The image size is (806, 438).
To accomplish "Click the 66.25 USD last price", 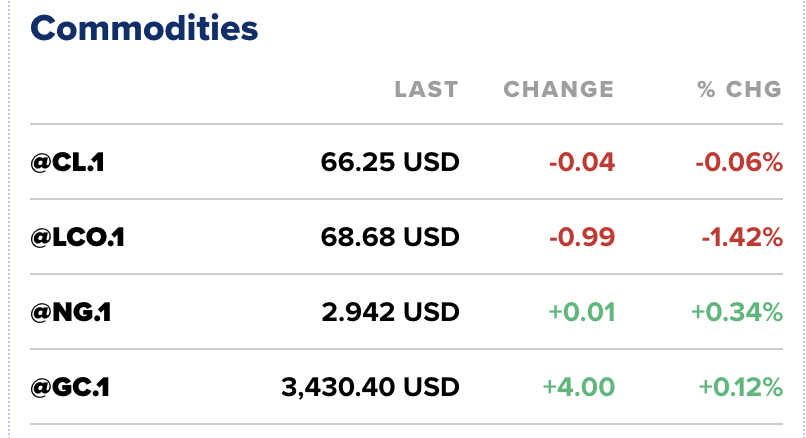I will 390,161.
